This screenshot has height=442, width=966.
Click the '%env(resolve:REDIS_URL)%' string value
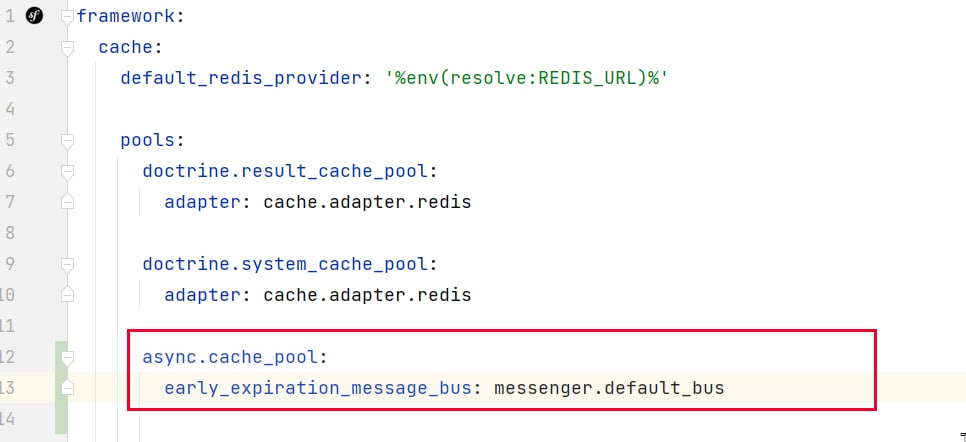(x=526, y=78)
